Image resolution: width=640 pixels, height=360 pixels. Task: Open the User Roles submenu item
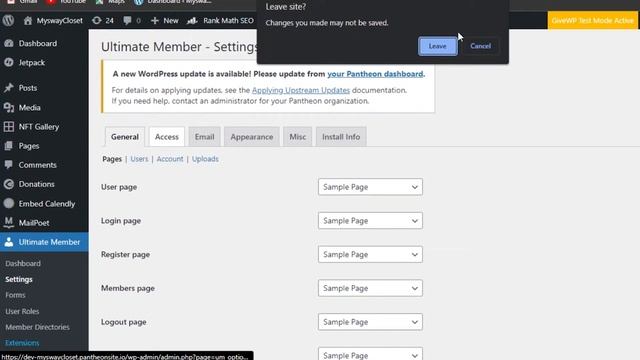point(22,311)
